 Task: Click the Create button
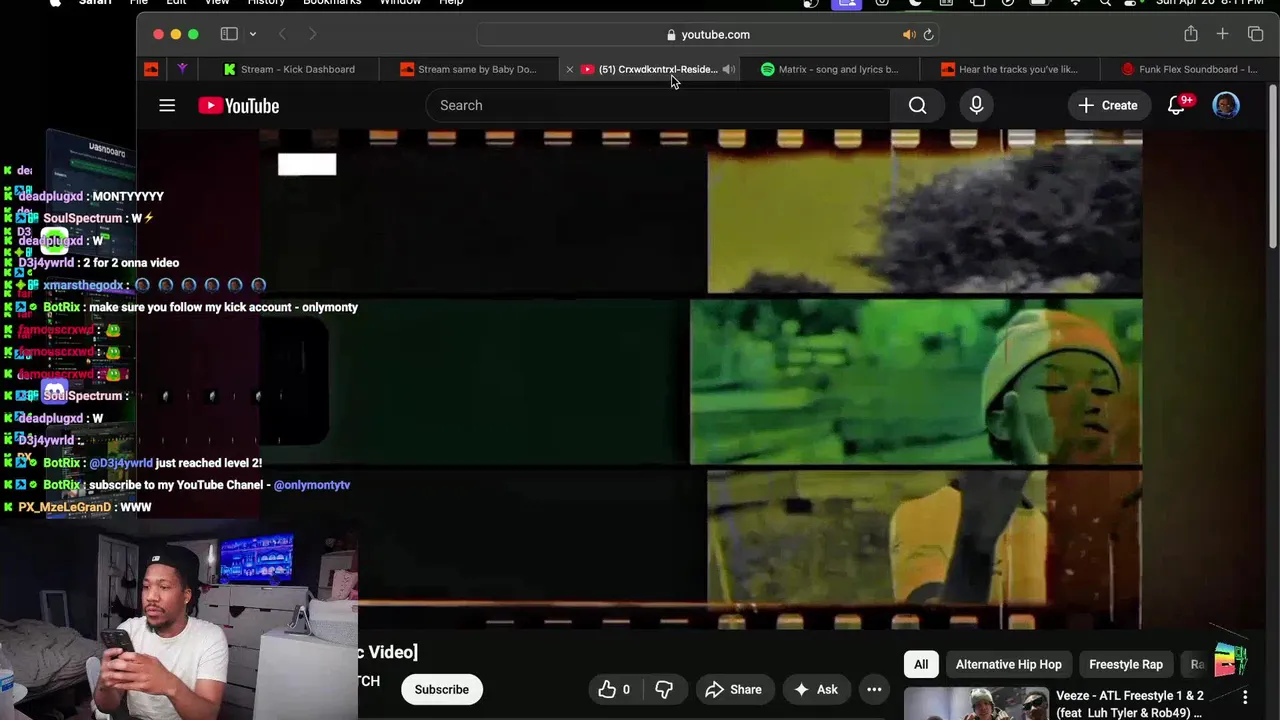1108,105
